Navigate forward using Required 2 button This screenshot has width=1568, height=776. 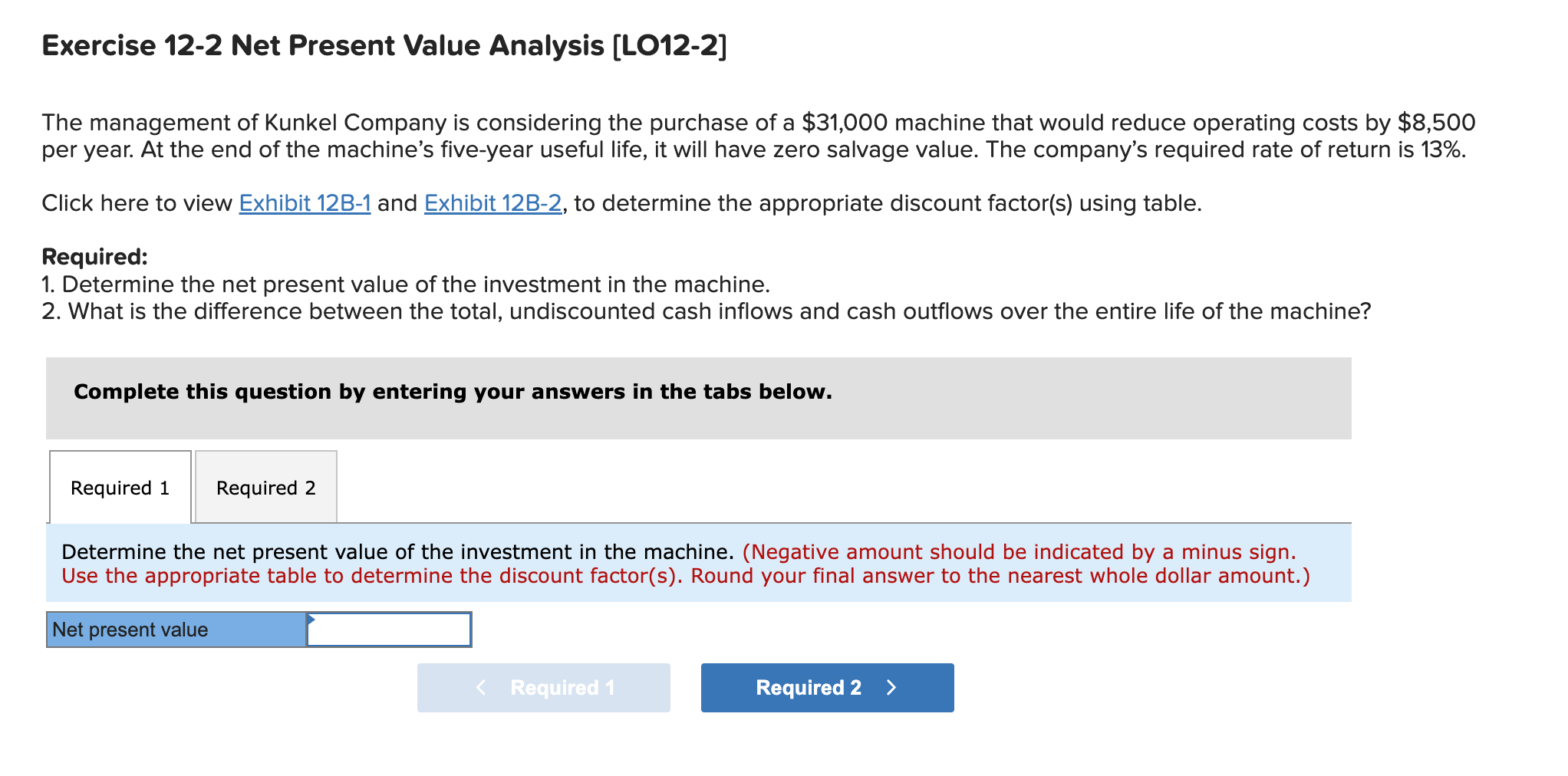point(826,687)
